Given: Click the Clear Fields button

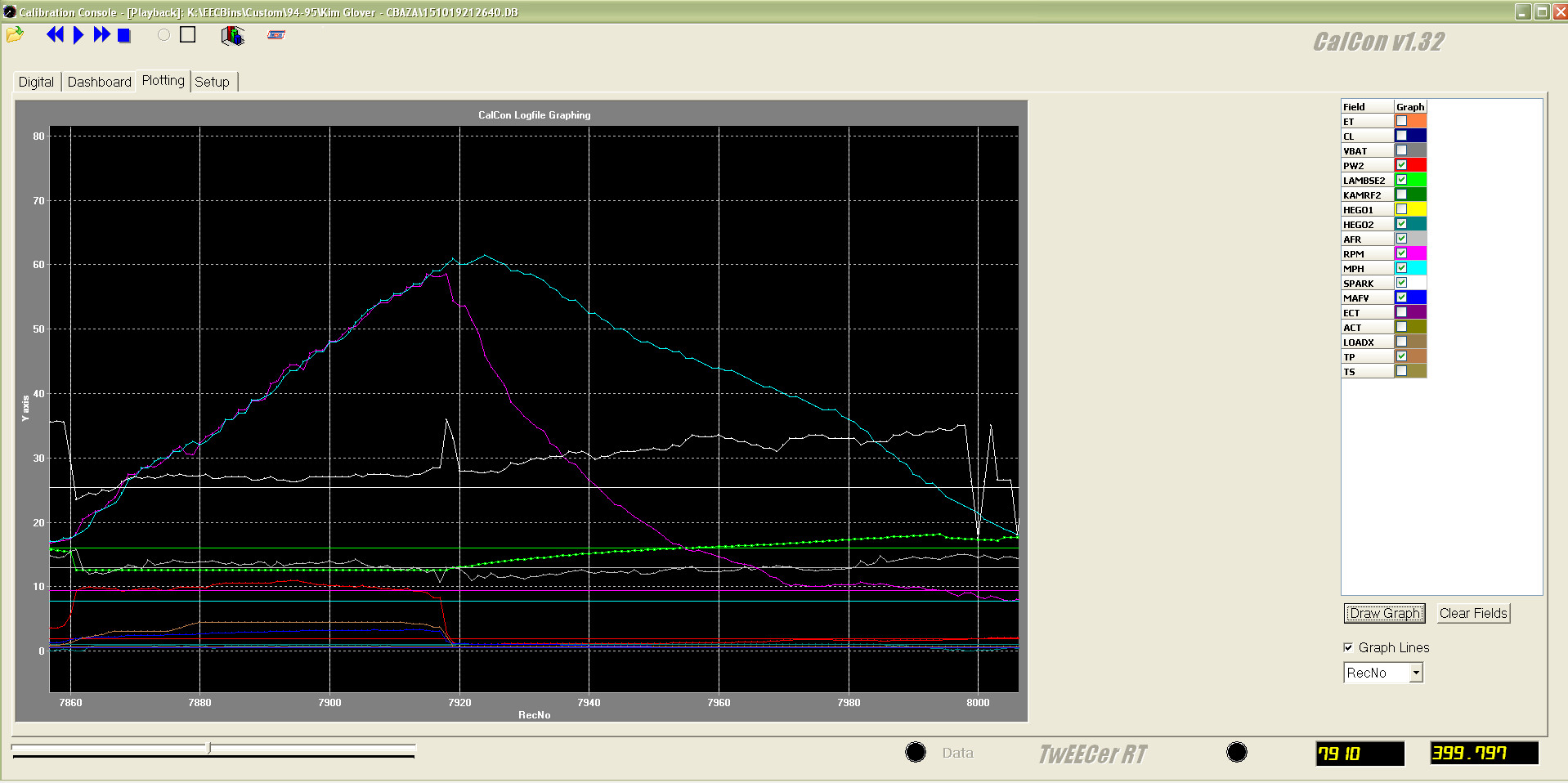Looking at the screenshot, I should click(x=1472, y=613).
